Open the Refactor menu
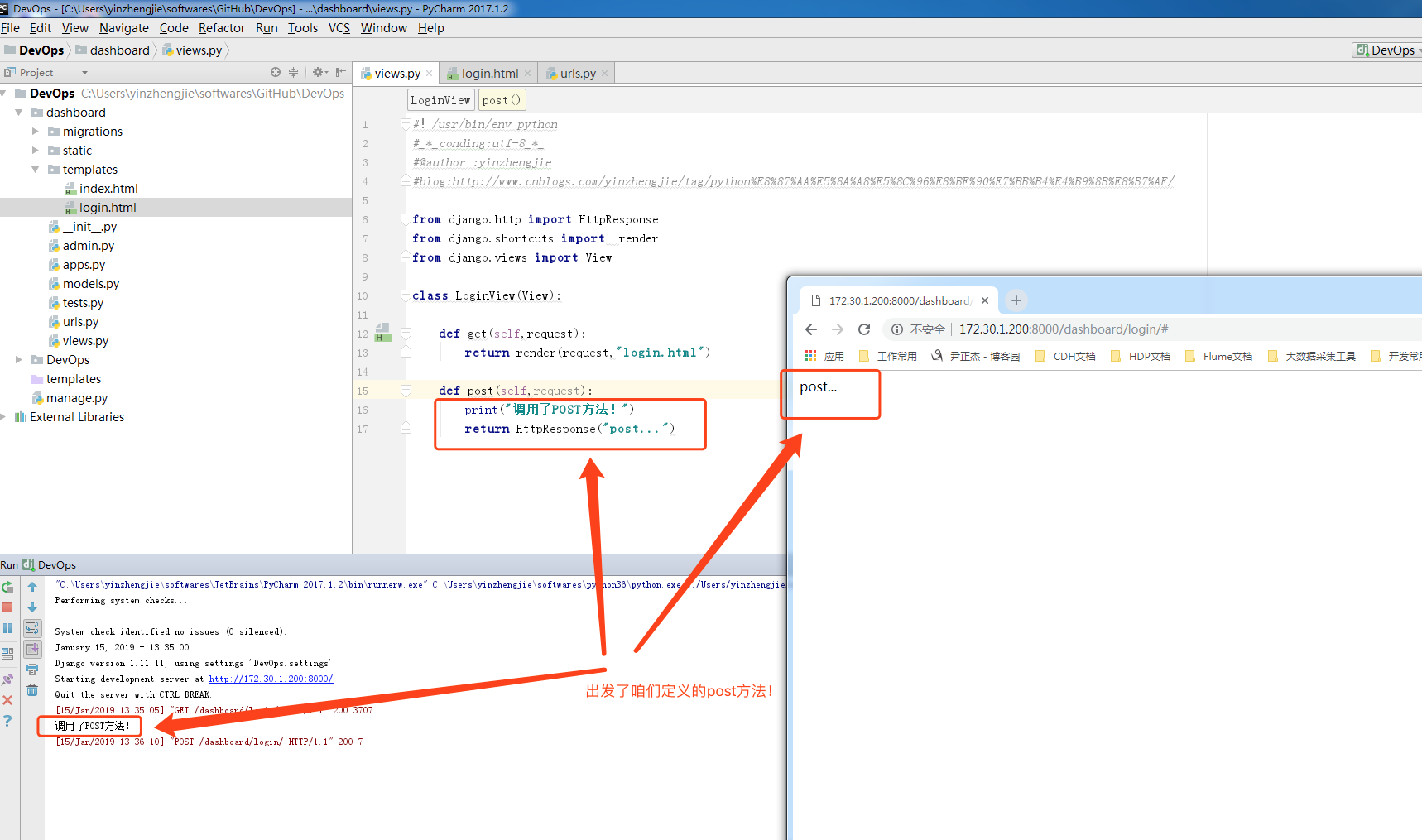 pos(222,28)
